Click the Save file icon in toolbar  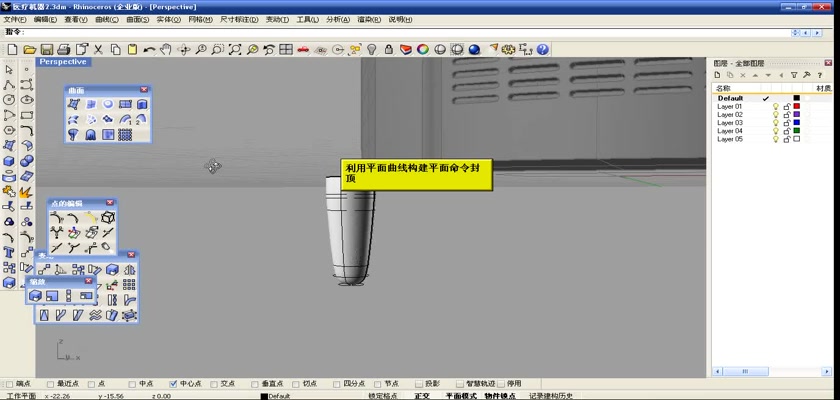point(47,49)
